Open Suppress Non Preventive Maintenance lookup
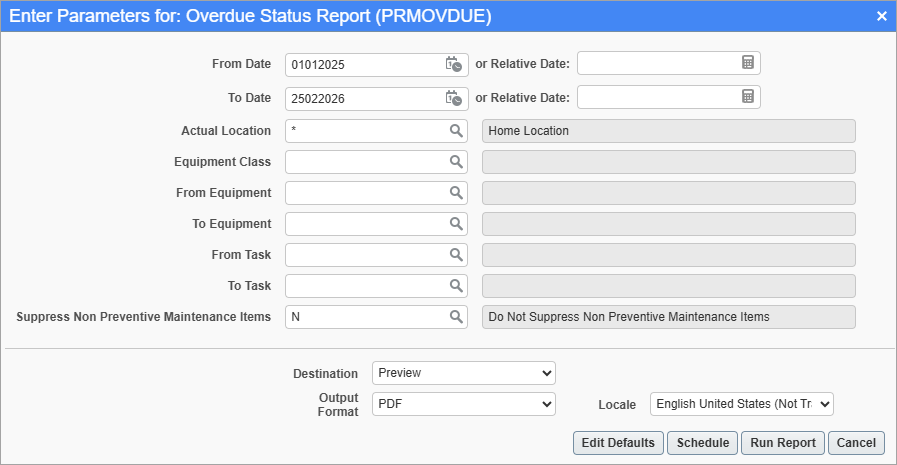Image resolution: width=897 pixels, height=465 pixels. point(456,316)
